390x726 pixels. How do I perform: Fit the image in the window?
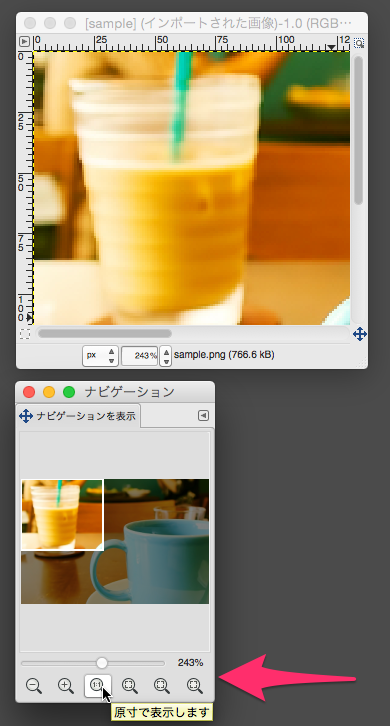click(x=130, y=686)
